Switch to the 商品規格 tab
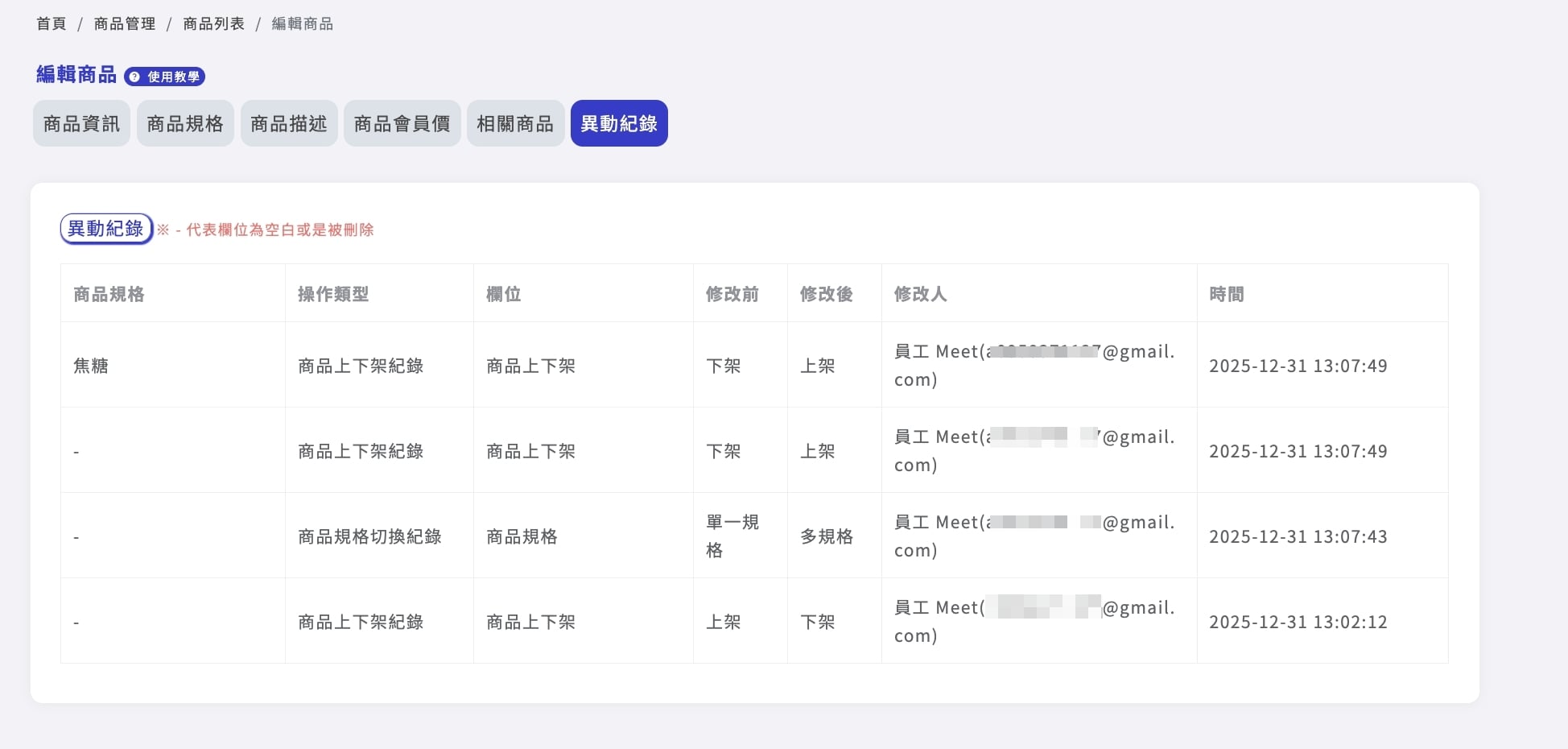The height and width of the screenshot is (749, 1568). (x=185, y=123)
